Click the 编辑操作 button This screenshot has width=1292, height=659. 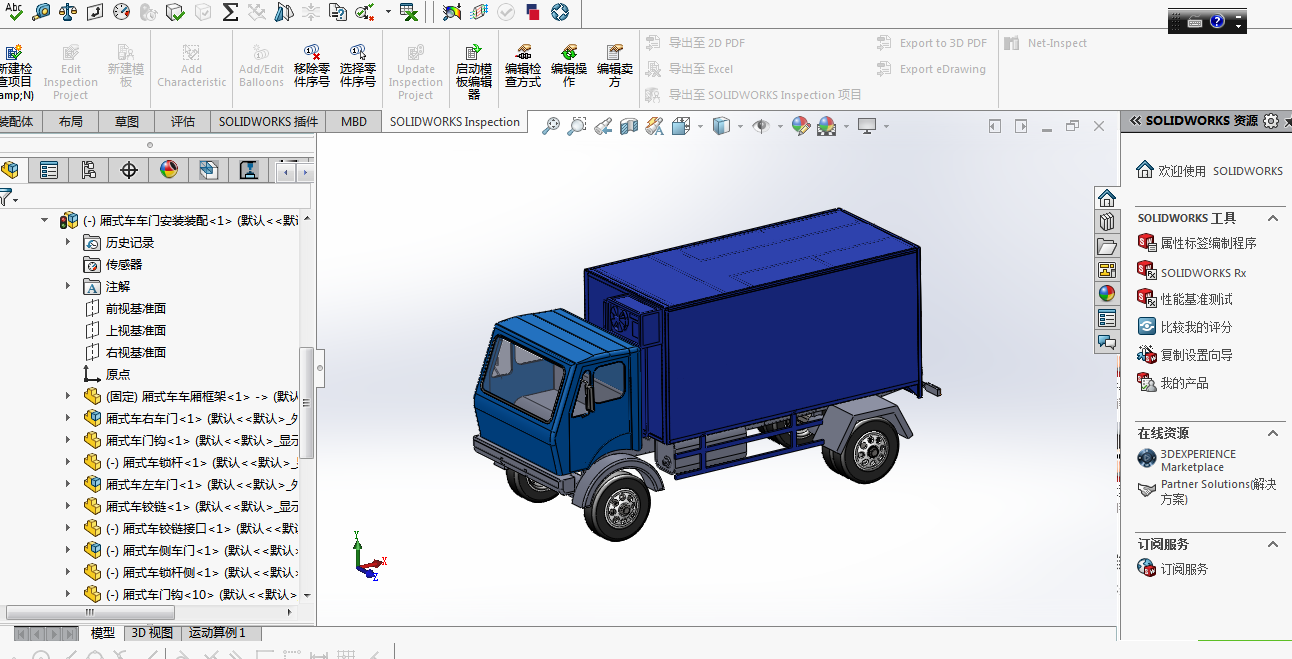(569, 66)
